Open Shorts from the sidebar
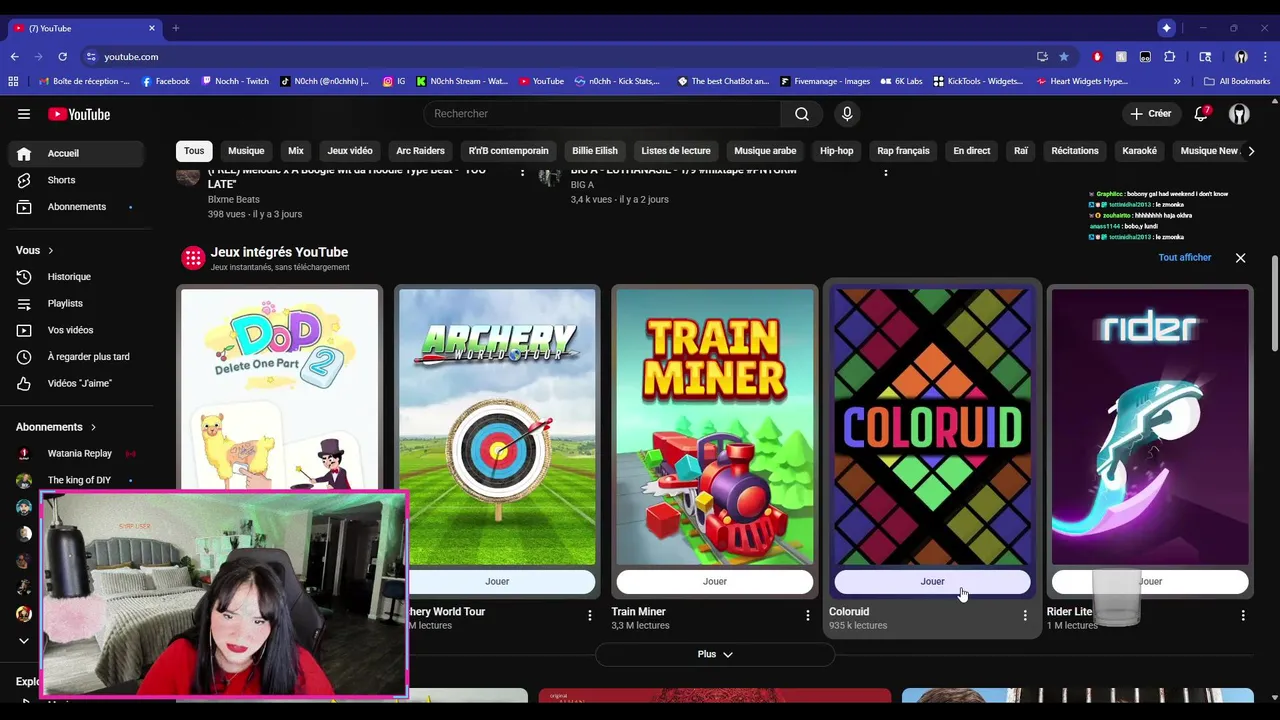The width and height of the screenshot is (1280, 720). pyautogui.click(x=76, y=180)
